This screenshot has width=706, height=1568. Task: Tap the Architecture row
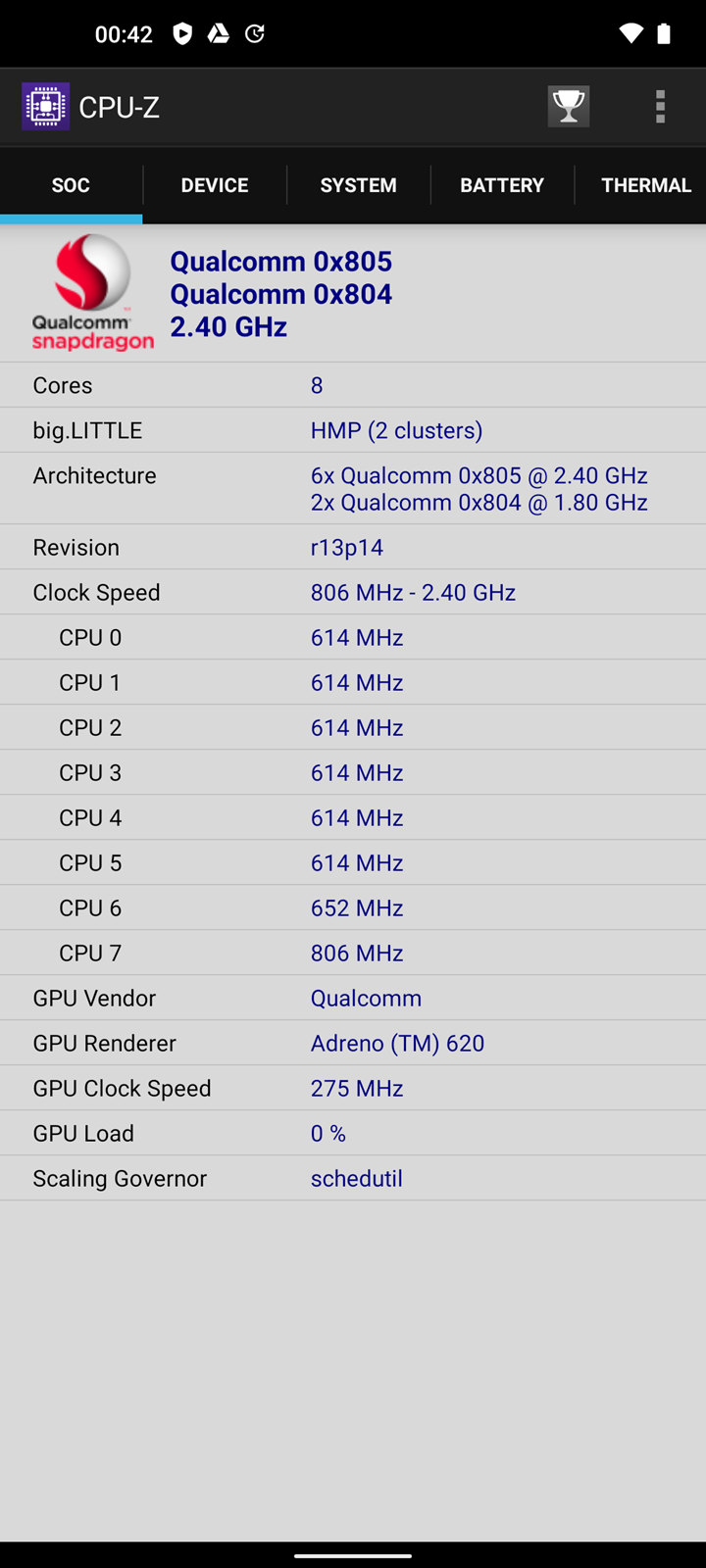pyautogui.click(x=353, y=488)
